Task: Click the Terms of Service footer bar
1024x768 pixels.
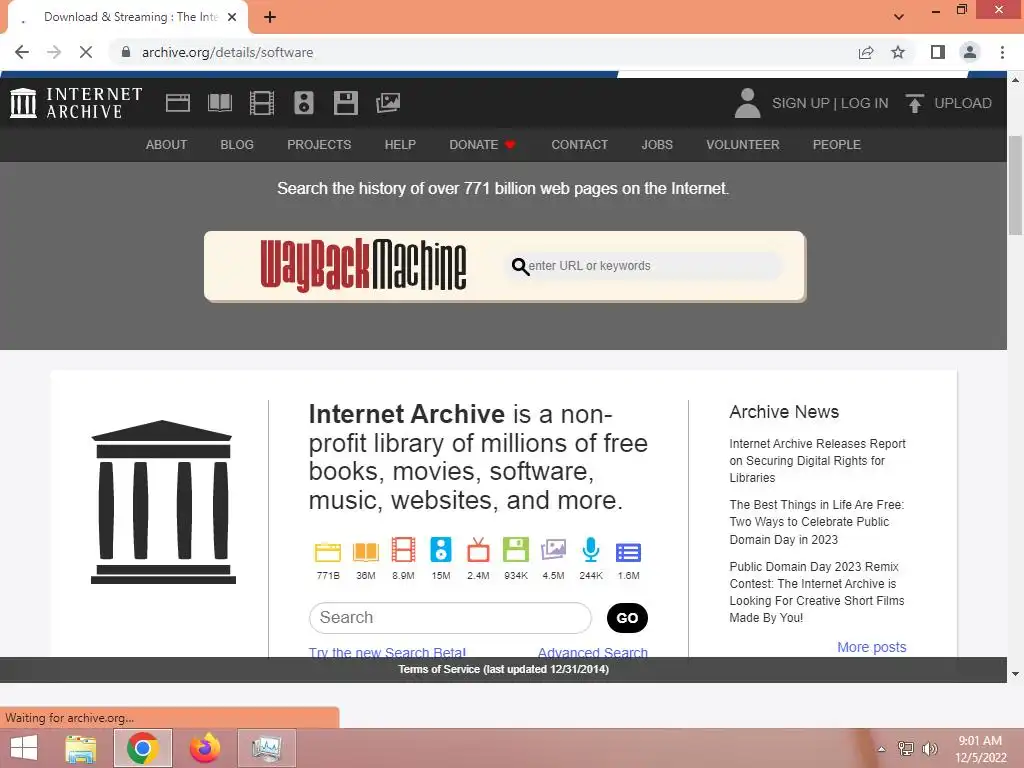Action: point(504,669)
